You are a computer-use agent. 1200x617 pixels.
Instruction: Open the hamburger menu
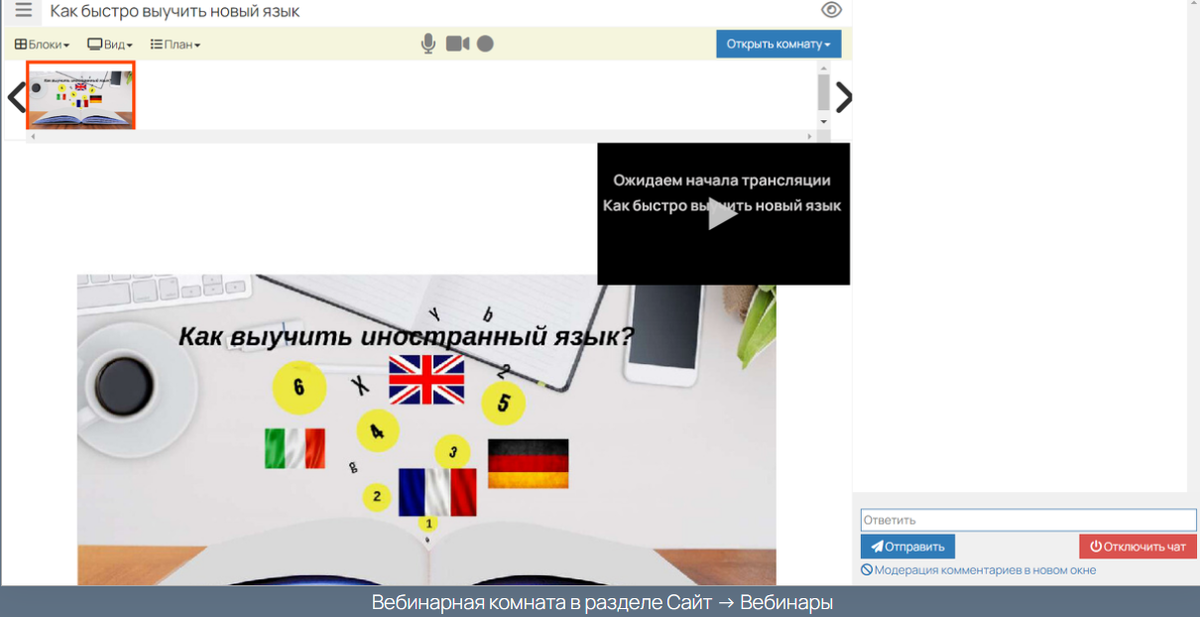tap(23, 11)
